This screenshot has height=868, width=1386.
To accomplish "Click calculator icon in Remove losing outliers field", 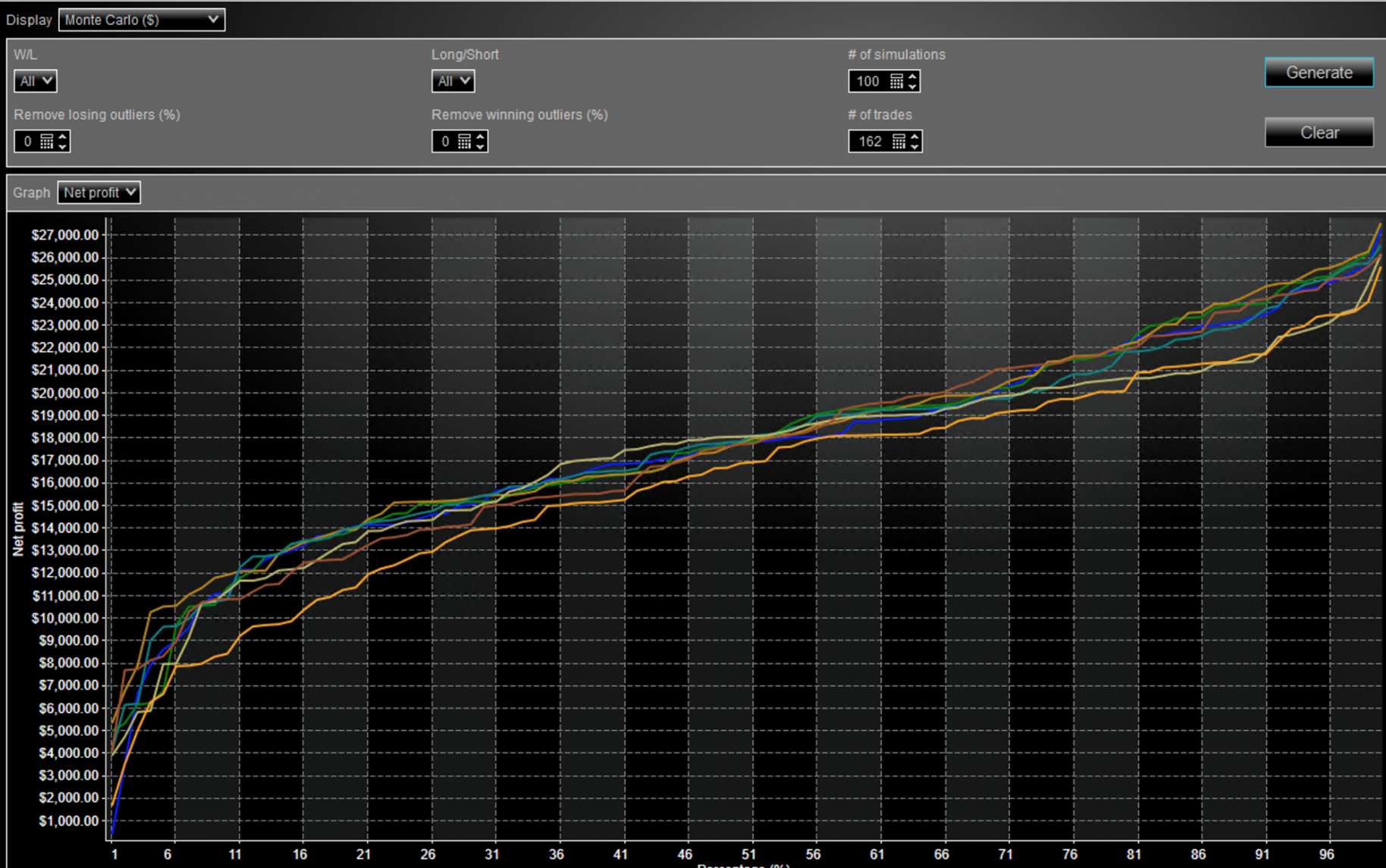I will [x=46, y=141].
